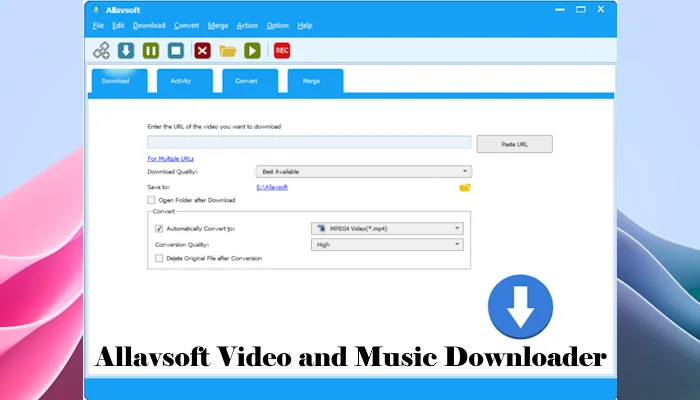Open the yellow folder icon in toolbar
Viewport: 700px width, 400px height.
coord(228,51)
